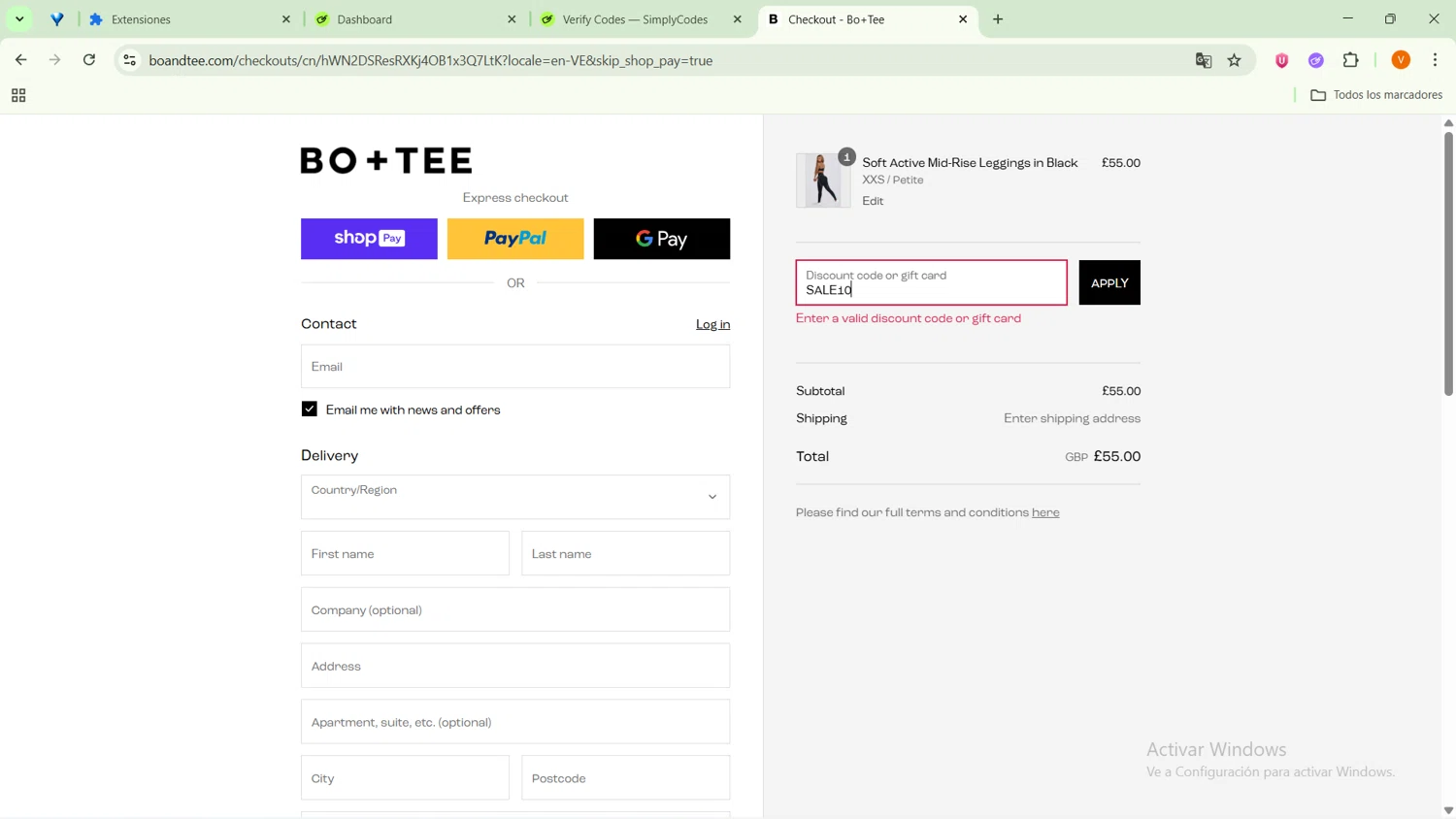
Task: Open the tab groups grid icon
Action: pyautogui.click(x=18, y=95)
